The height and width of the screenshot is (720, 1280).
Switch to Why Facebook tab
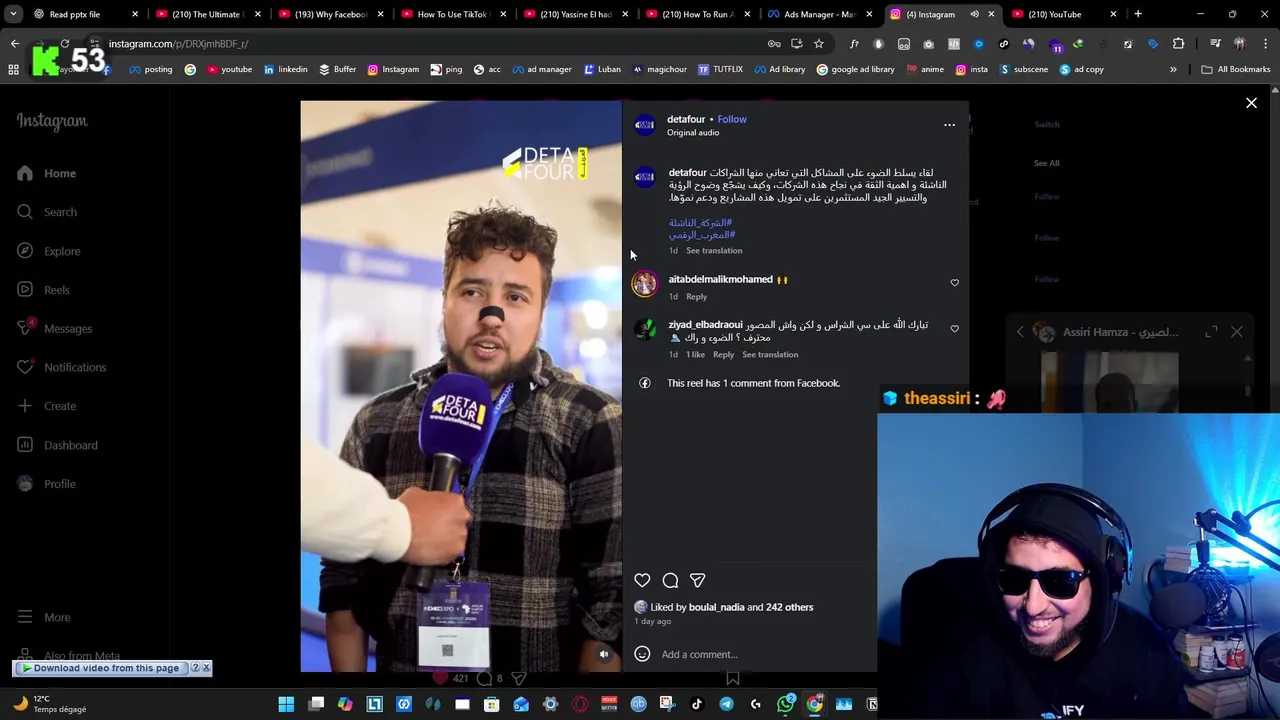click(330, 14)
